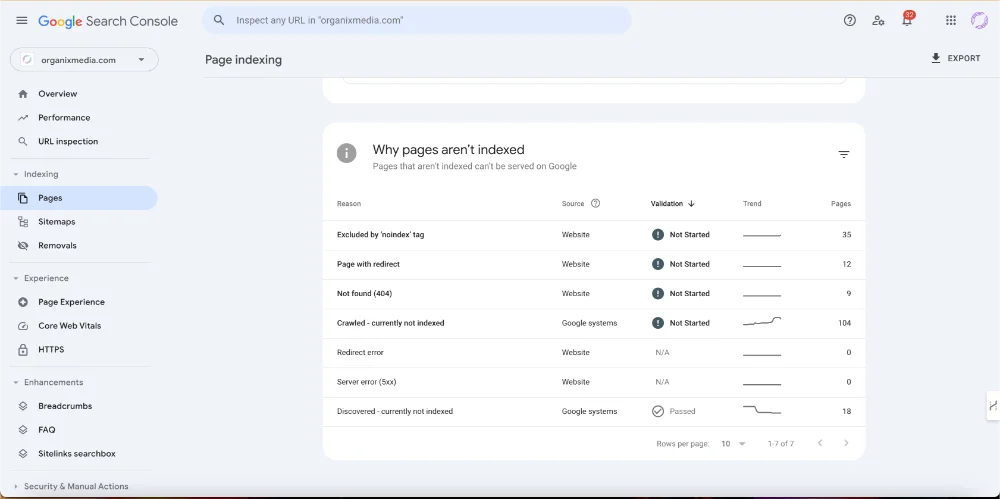Screen dimensions: 1000x499
Task: Click the info icon beside Why pages aren't indexed
Action: 346,153
